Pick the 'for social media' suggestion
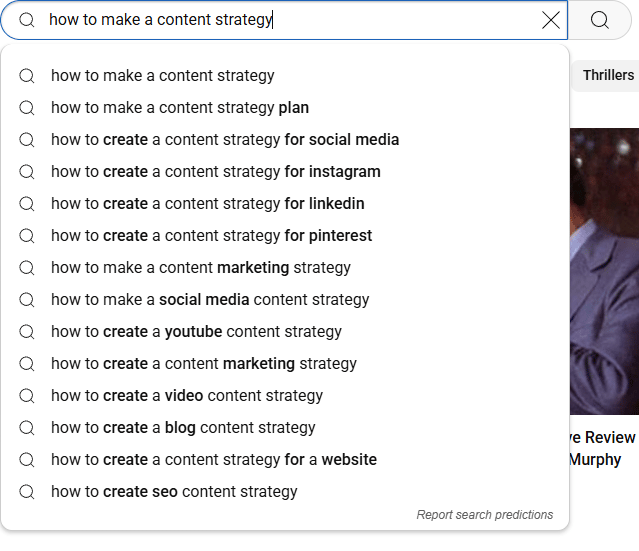Viewport: 639px width, 551px height. [225, 139]
